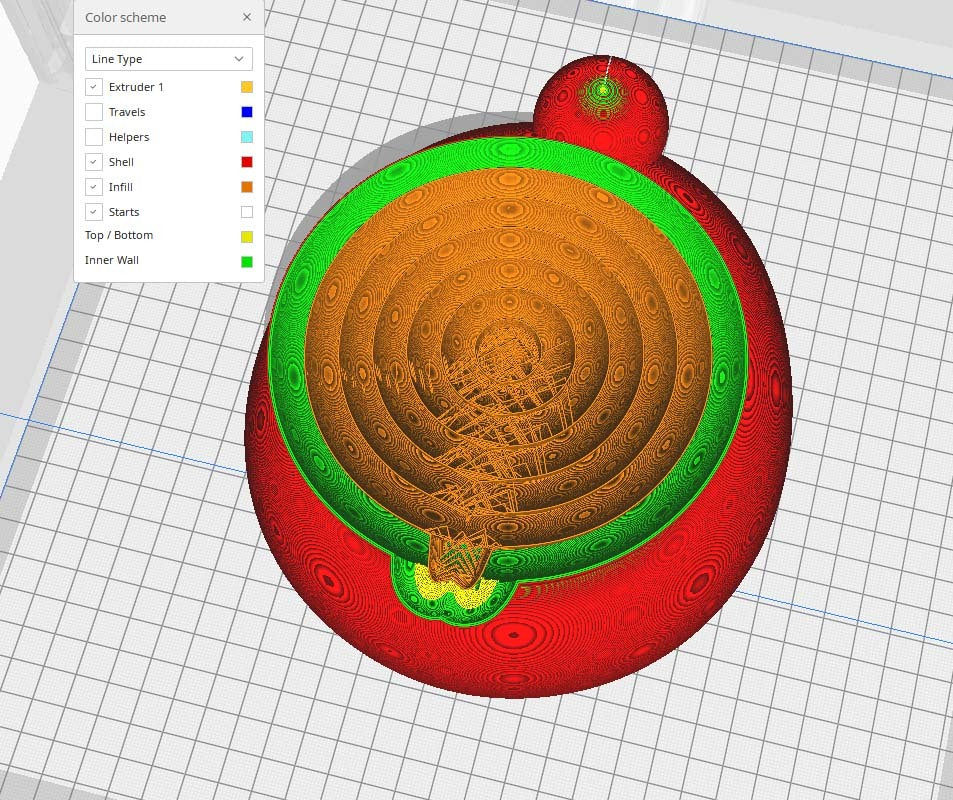Click the Travels blue color swatch
Image resolution: width=953 pixels, height=800 pixels.
click(x=247, y=112)
